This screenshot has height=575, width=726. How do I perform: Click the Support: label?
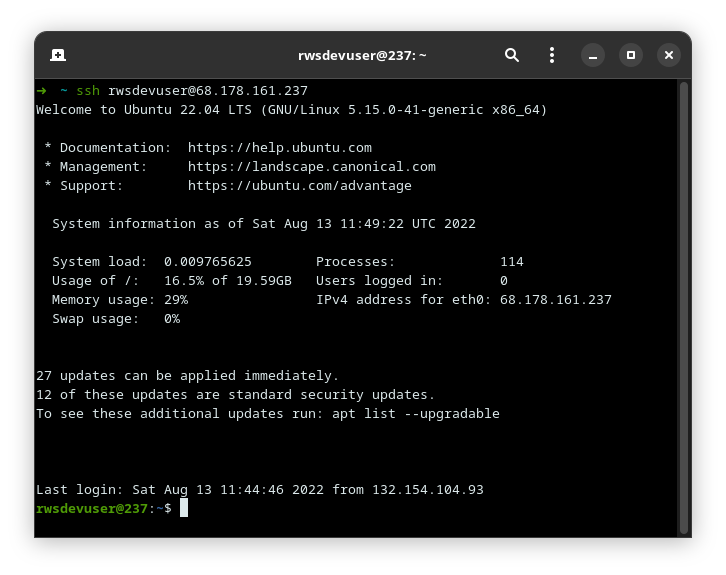click(91, 186)
